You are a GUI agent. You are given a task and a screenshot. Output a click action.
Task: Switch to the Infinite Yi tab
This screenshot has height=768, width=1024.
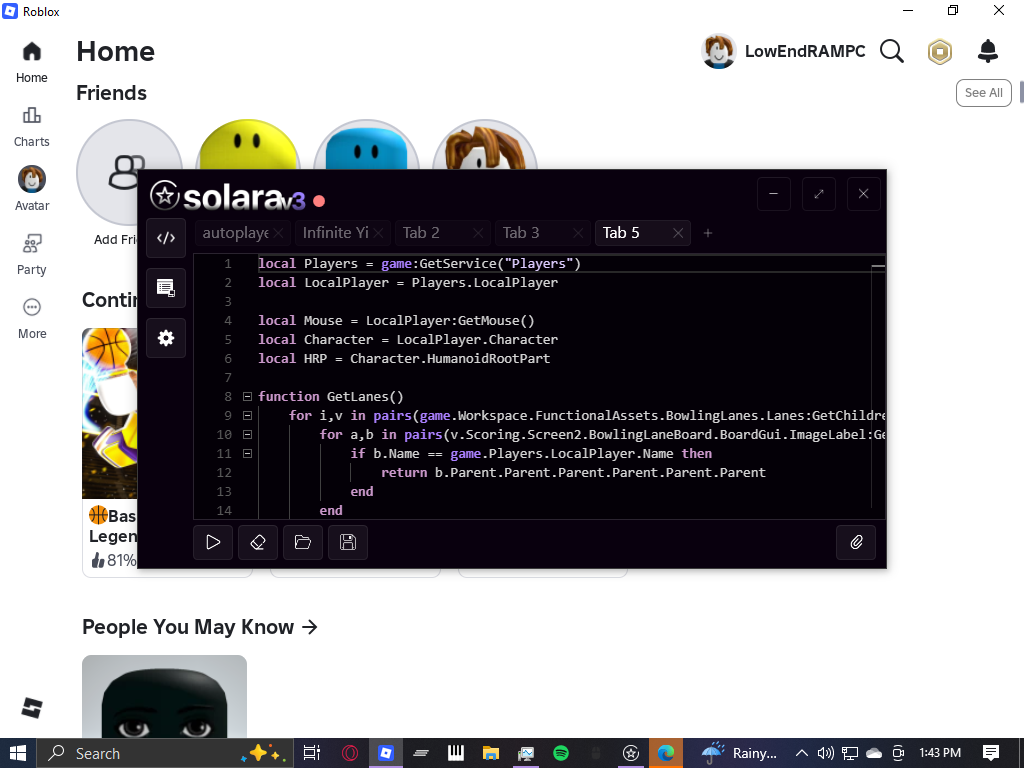coord(336,233)
